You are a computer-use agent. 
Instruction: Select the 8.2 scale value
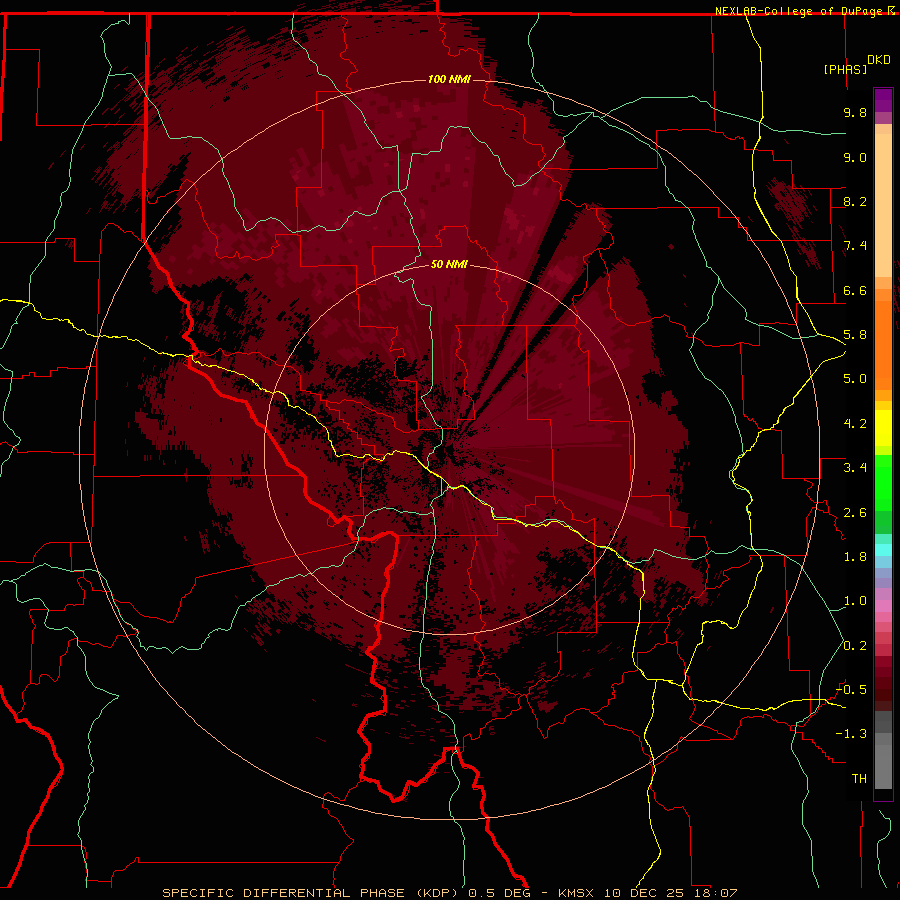pos(855,201)
